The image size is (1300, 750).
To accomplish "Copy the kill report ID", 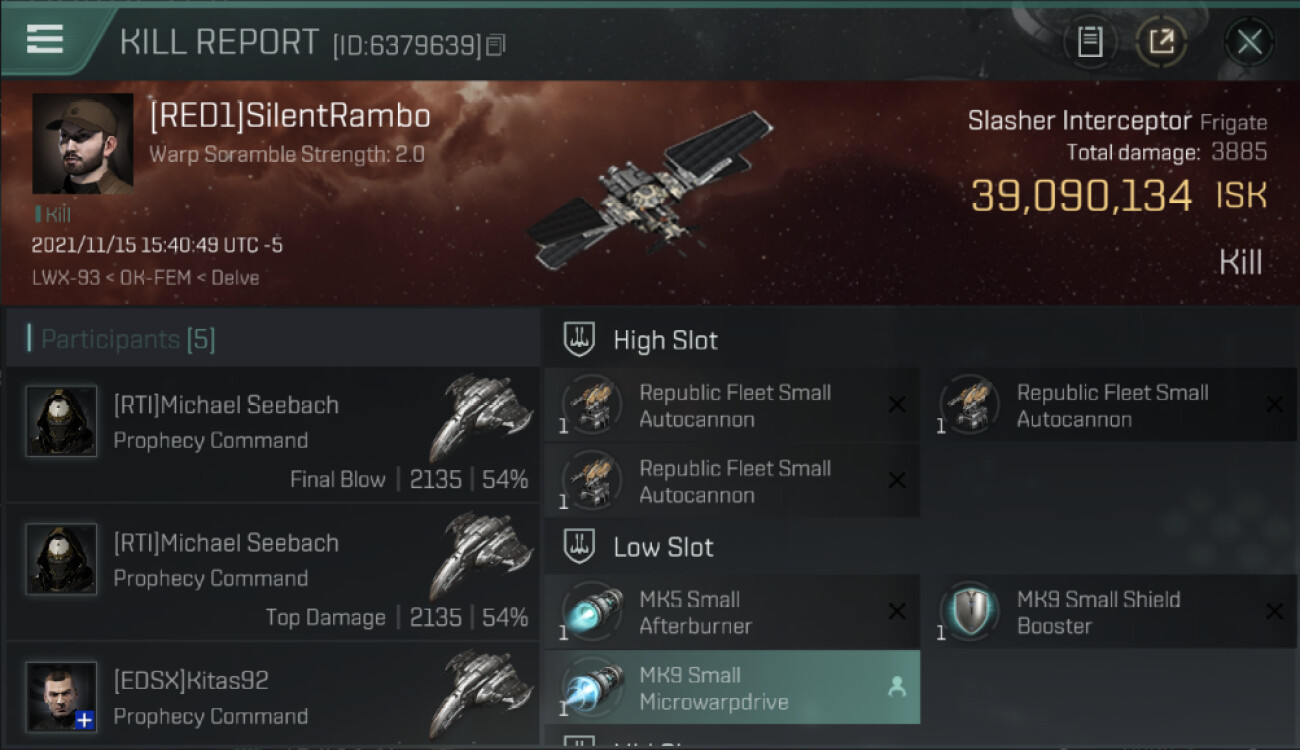I will 496,45.
